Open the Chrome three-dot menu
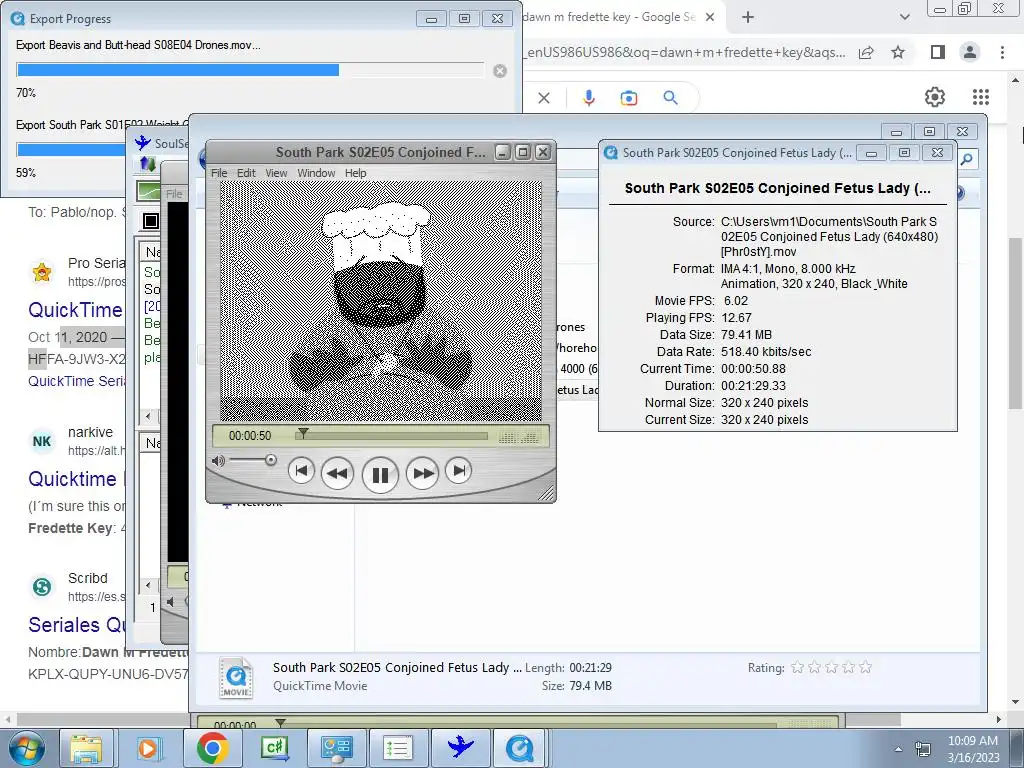The image size is (1024, 768). (1002, 52)
